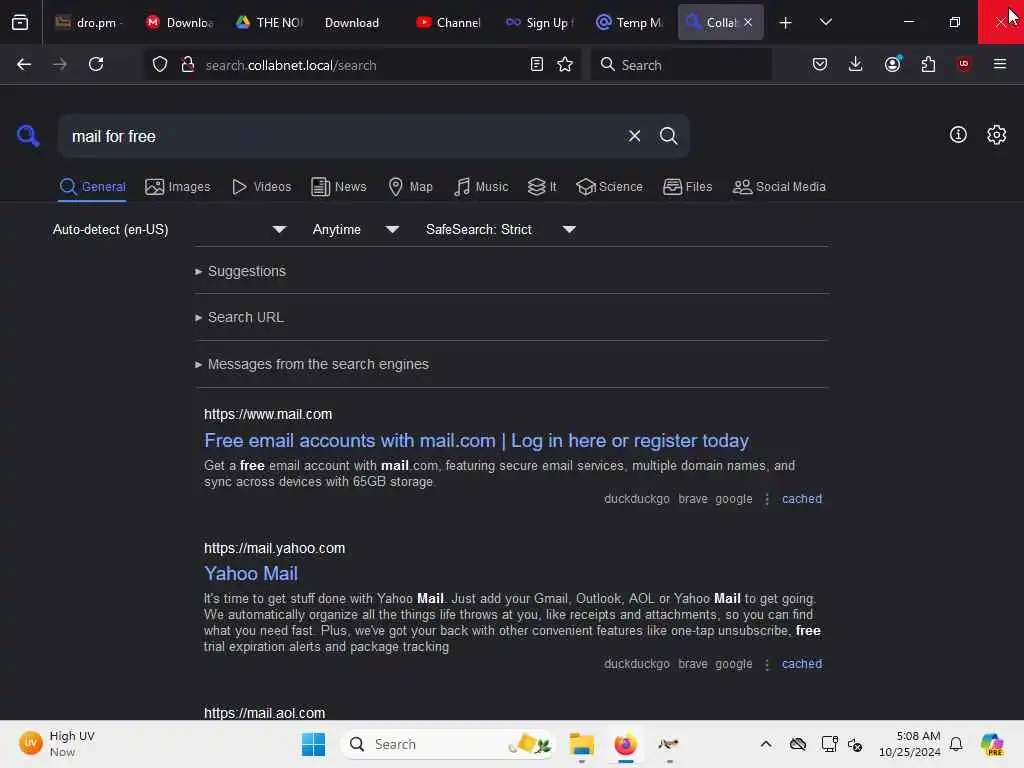Save page to Pocket icon
Viewport: 1024px width, 768px height.
(x=820, y=64)
